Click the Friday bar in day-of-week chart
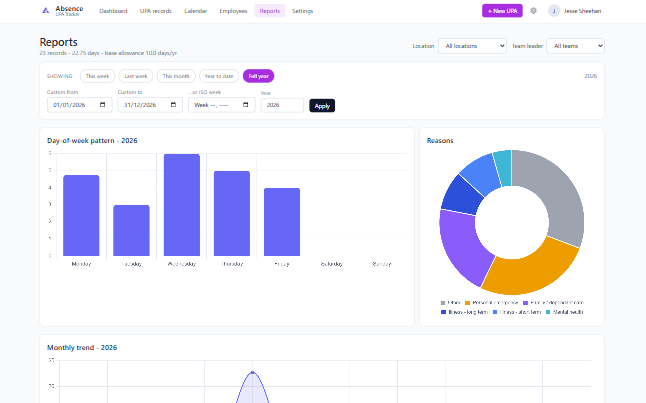The width and height of the screenshot is (646, 403). point(282,222)
